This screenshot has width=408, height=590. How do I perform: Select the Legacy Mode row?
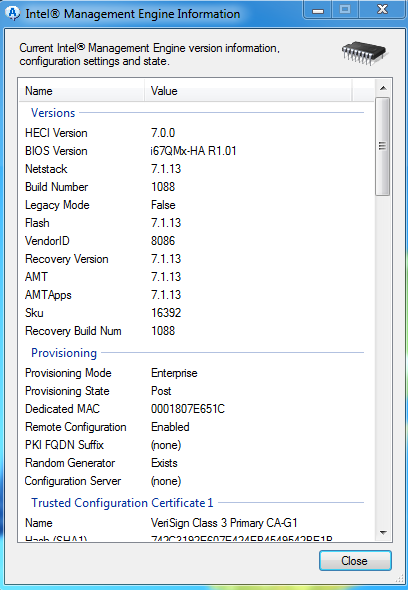[196, 205]
